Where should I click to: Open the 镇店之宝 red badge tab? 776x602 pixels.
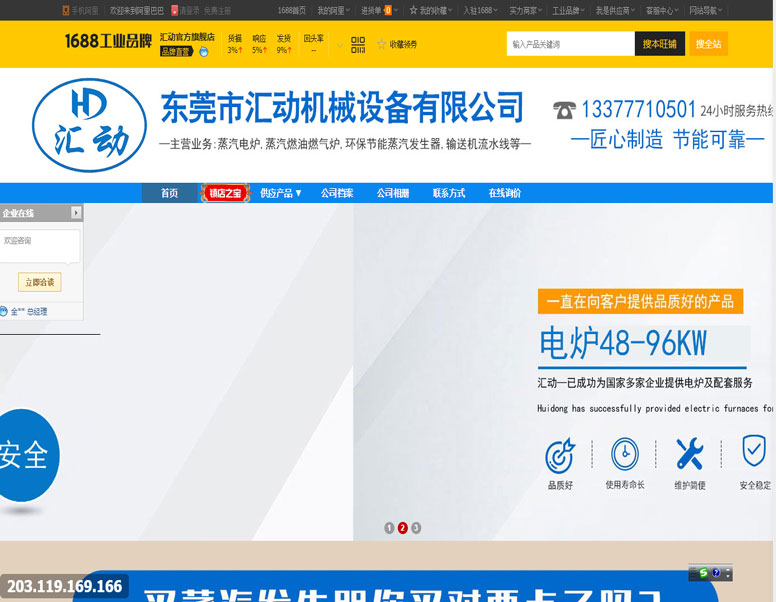click(225, 193)
